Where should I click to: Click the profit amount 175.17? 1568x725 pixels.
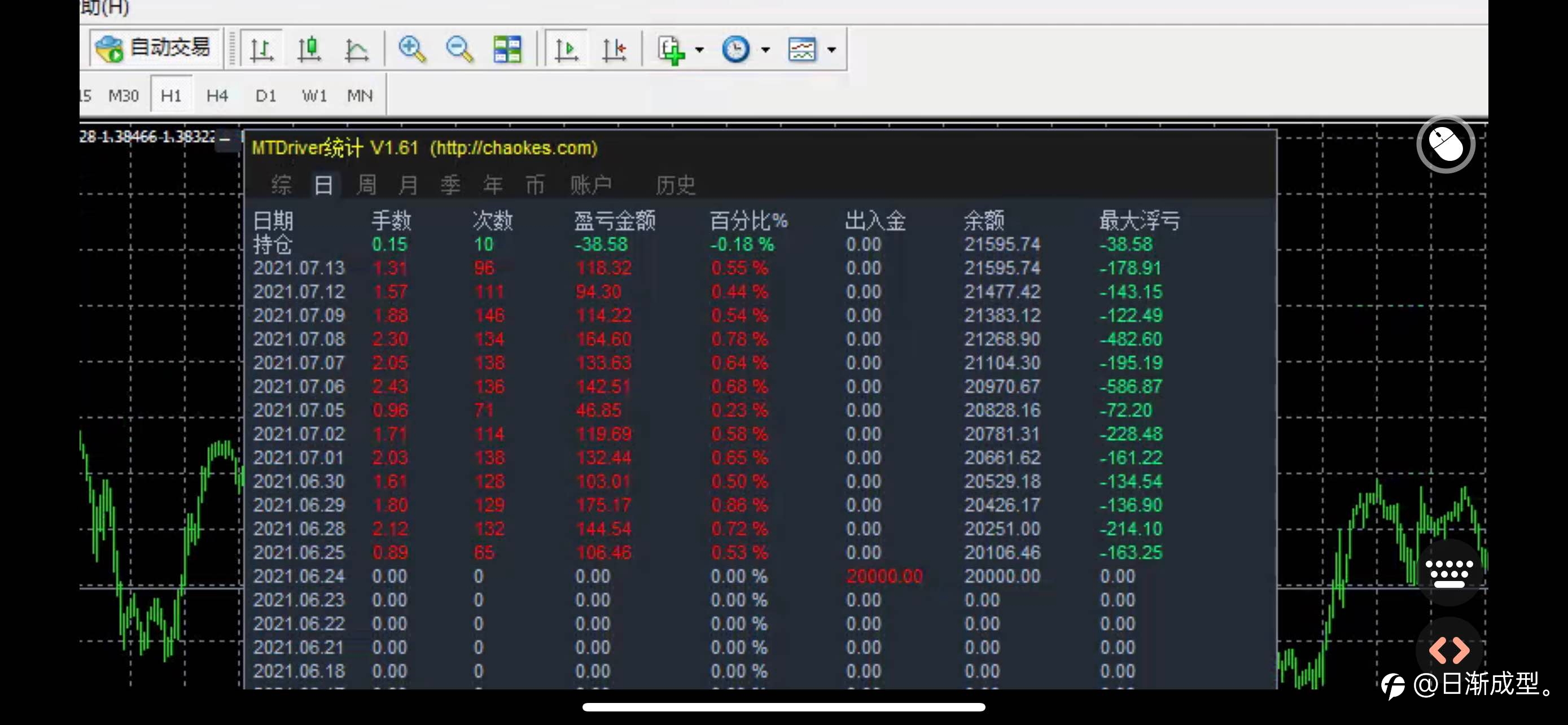click(603, 505)
